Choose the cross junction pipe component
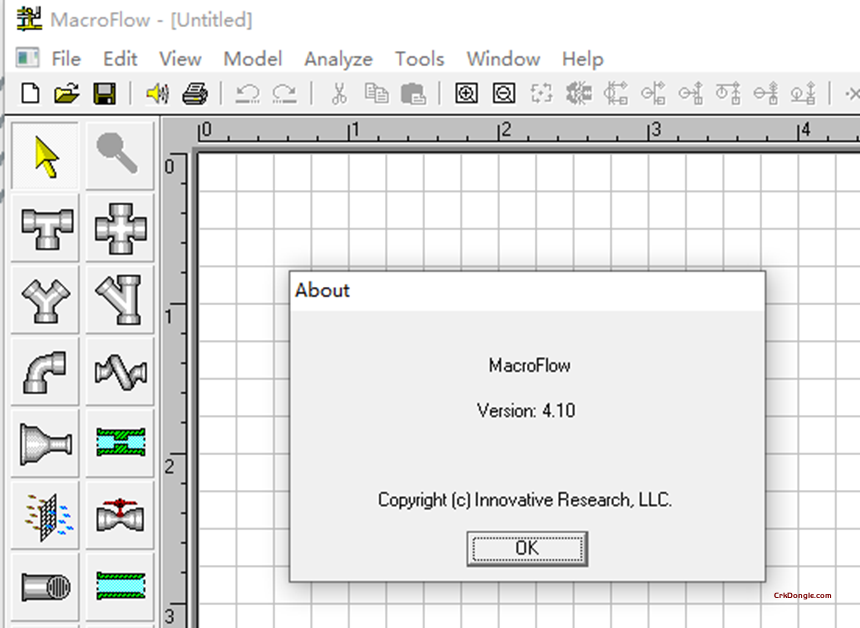860x628 pixels. point(120,229)
